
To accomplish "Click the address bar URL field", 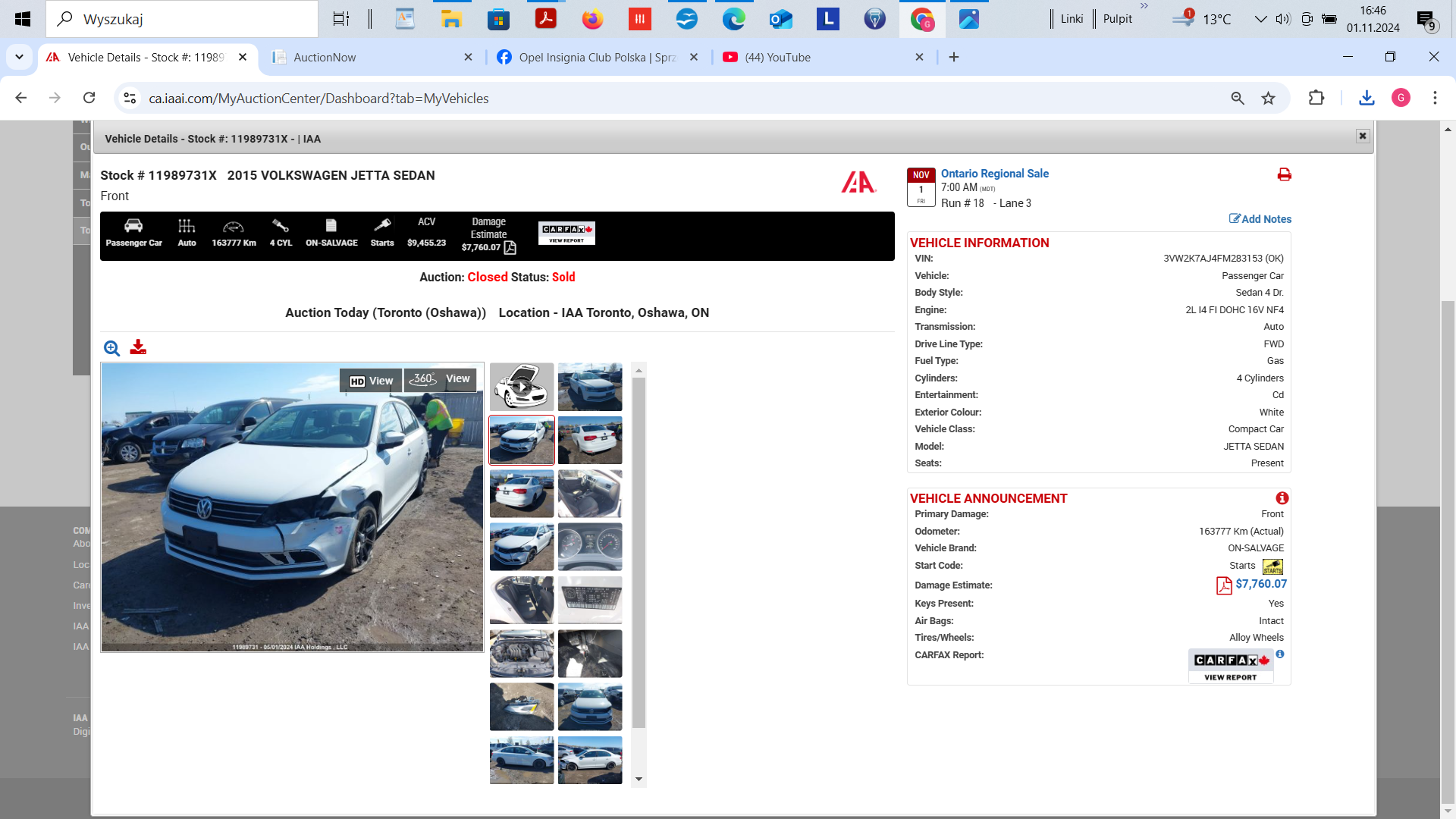I will [682, 98].
